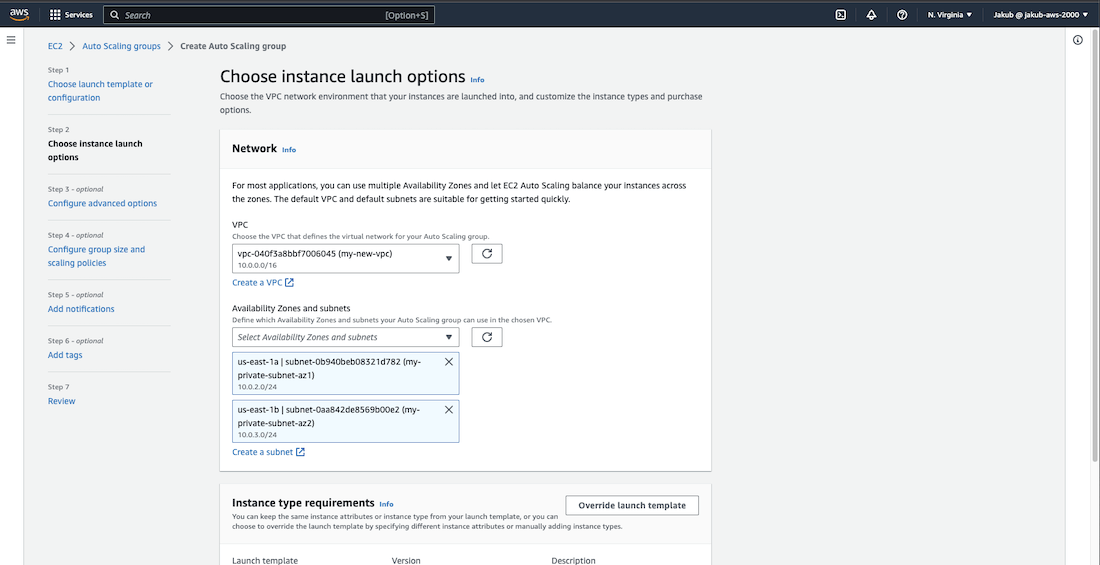Open the Services grid menu
The width and height of the screenshot is (1100, 565).
click(x=71, y=15)
